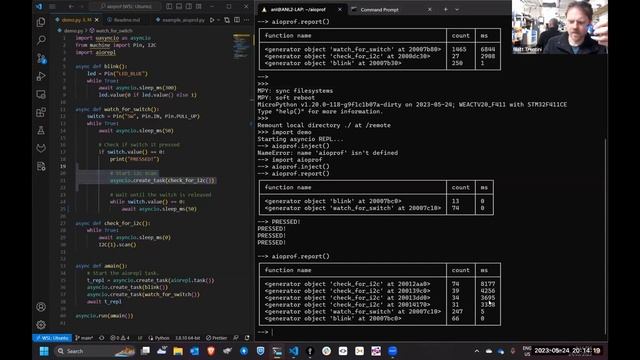Image resolution: width=640 pixels, height=360 pixels.
Task: Open Brave browser from the taskbar
Action: [x=211, y=351]
